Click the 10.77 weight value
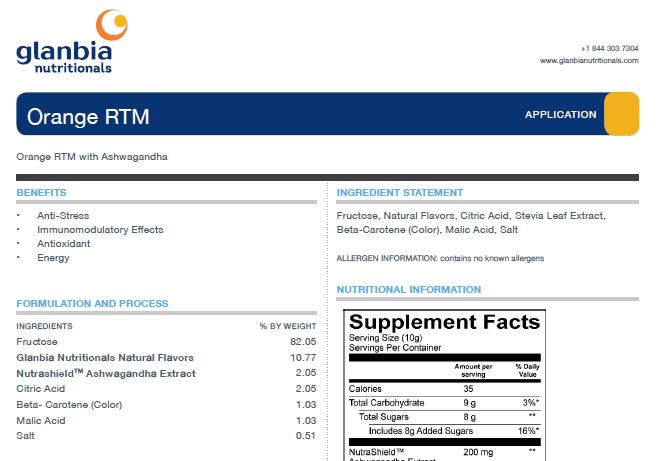663x461 pixels. [x=303, y=358]
